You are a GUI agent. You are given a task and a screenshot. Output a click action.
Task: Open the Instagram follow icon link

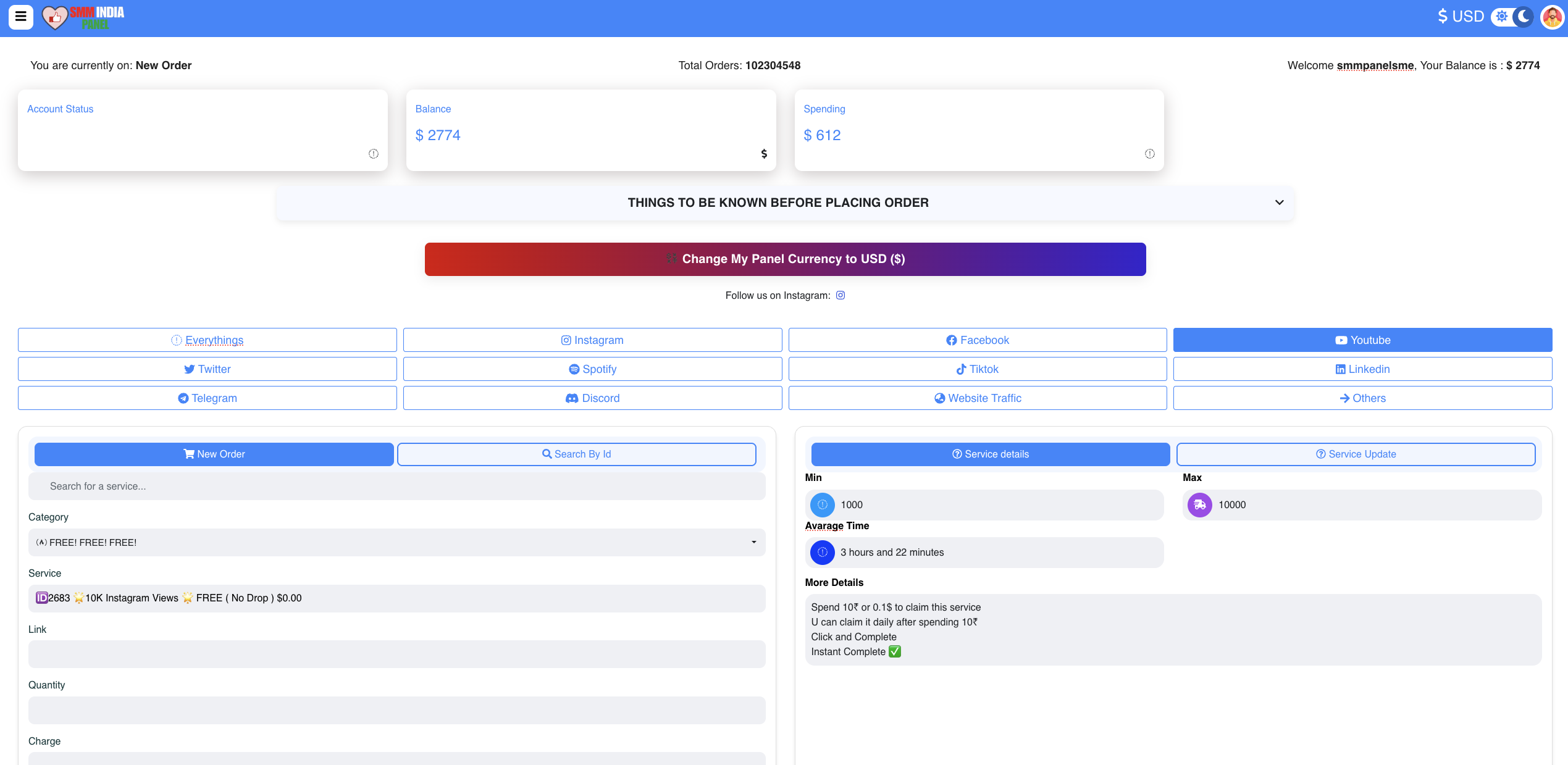840,295
